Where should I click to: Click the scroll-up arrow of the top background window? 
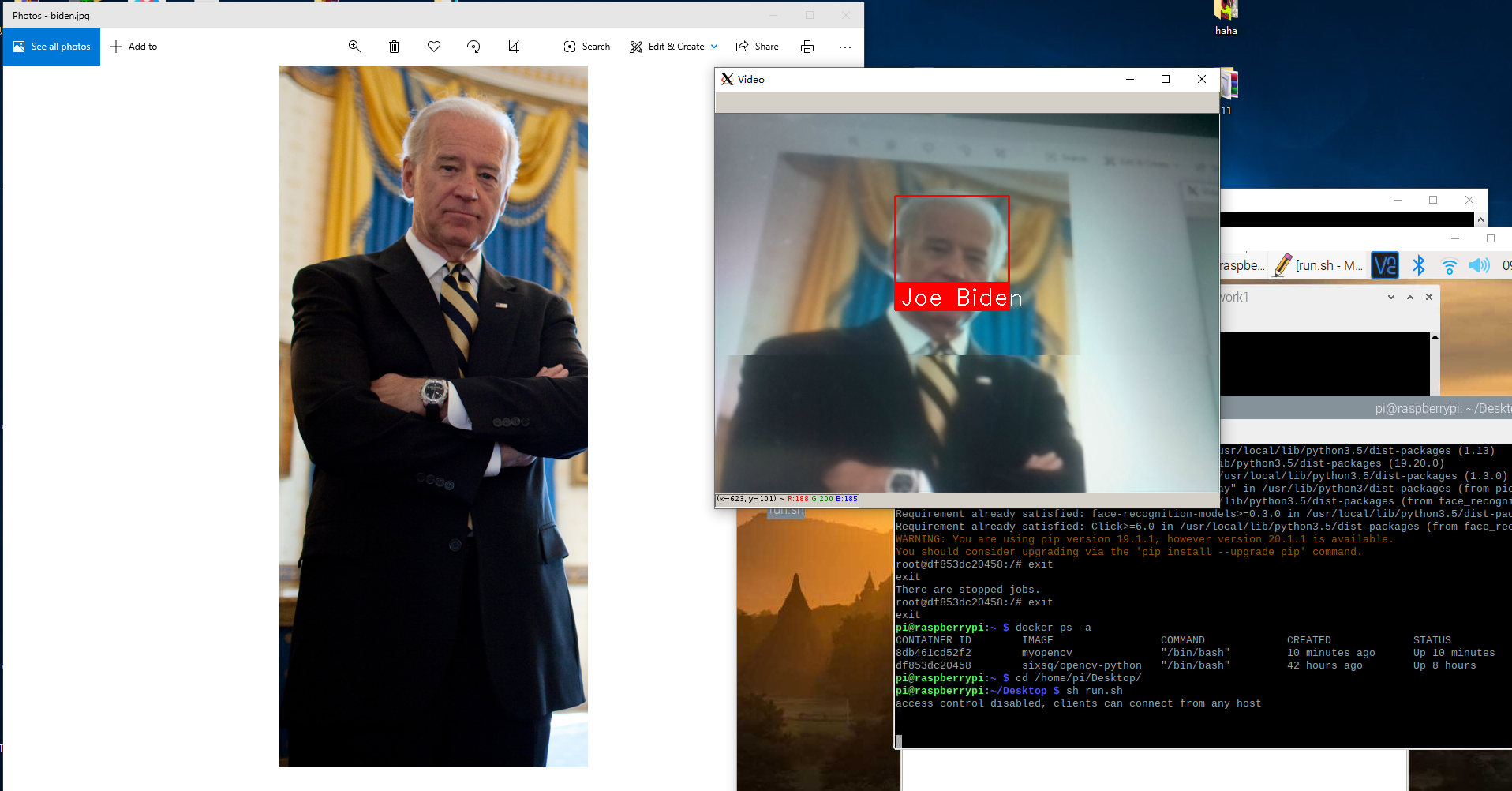[x=1480, y=220]
